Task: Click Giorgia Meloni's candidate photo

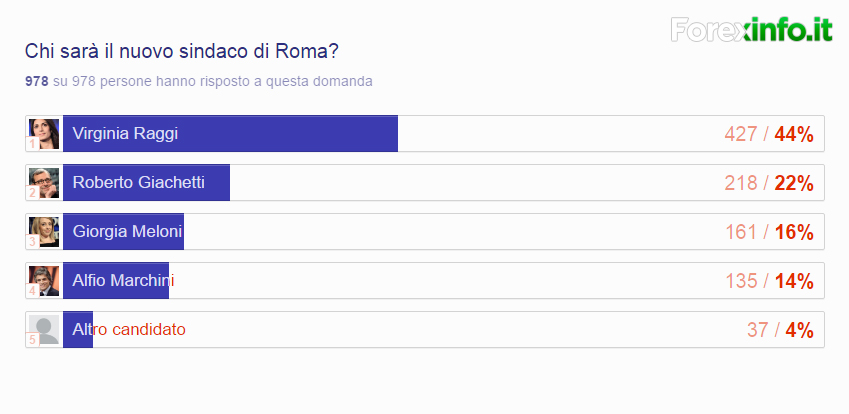Action: pos(44,232)
